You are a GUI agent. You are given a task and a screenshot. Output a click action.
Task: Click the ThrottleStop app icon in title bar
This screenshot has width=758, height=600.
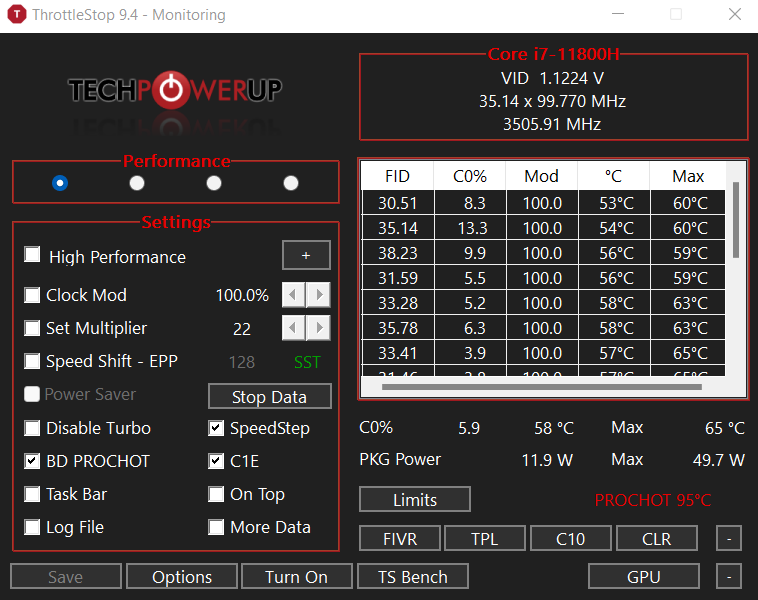coord(17,15)
